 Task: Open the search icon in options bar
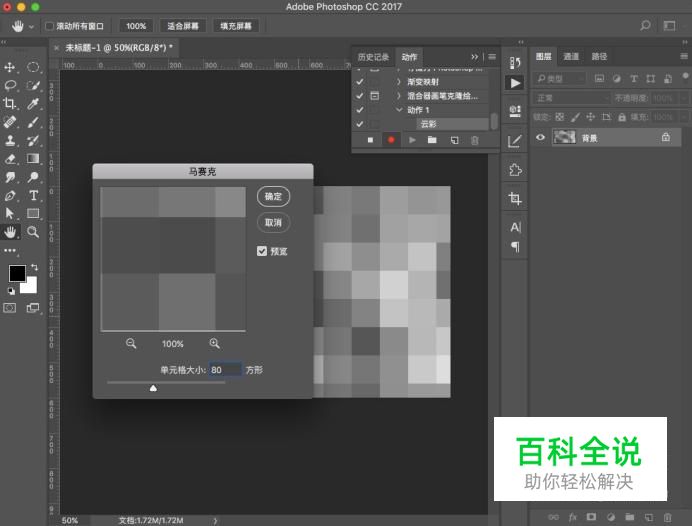(x=645, y=26)
